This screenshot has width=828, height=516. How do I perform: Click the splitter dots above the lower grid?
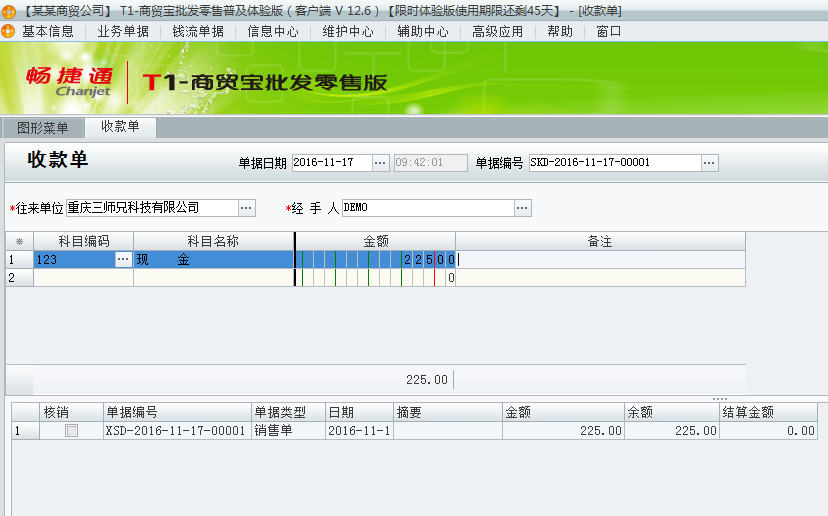pyautogui.click(x=720, y=399)
